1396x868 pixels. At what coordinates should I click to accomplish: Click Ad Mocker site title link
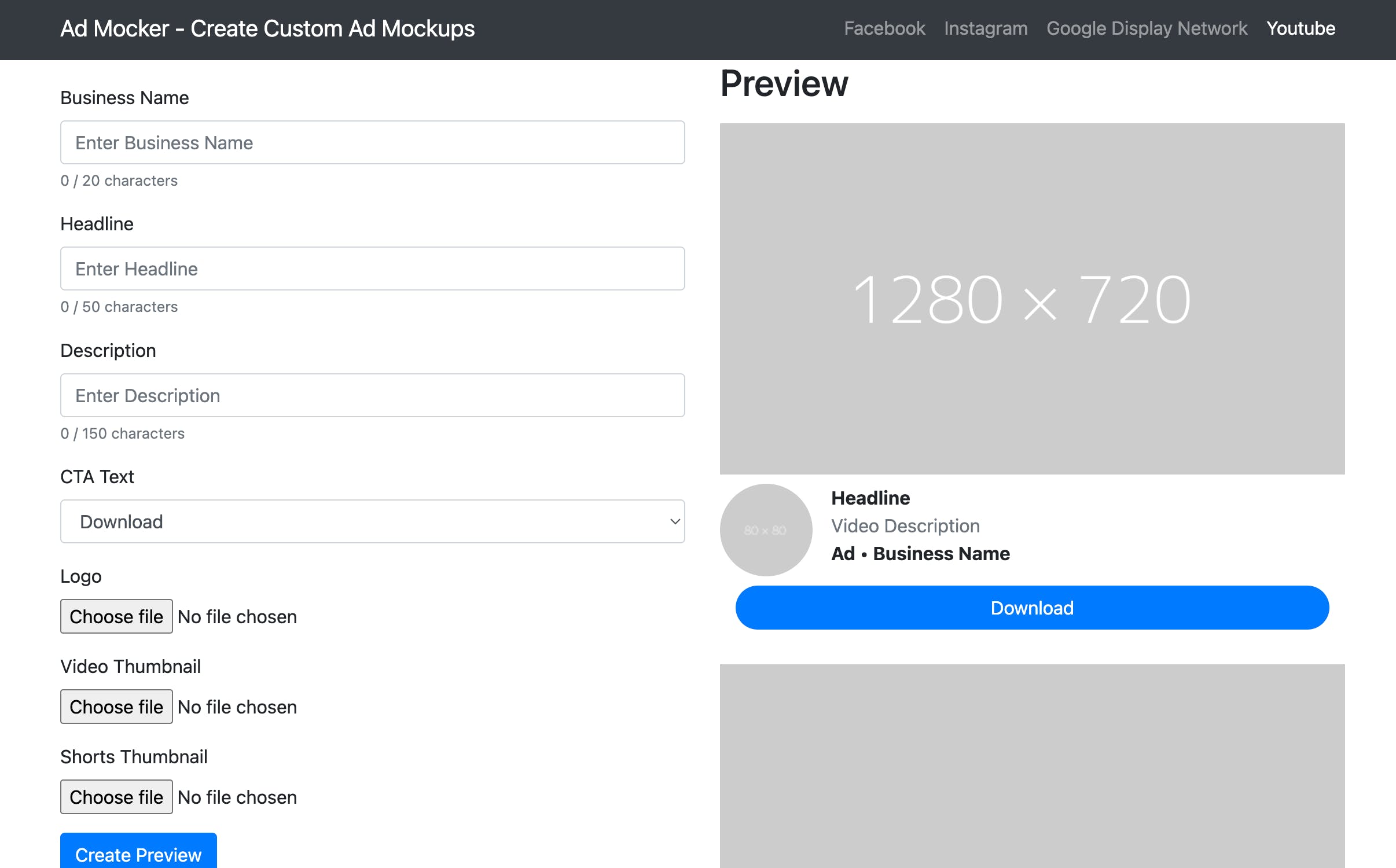[x=267, y=28]
